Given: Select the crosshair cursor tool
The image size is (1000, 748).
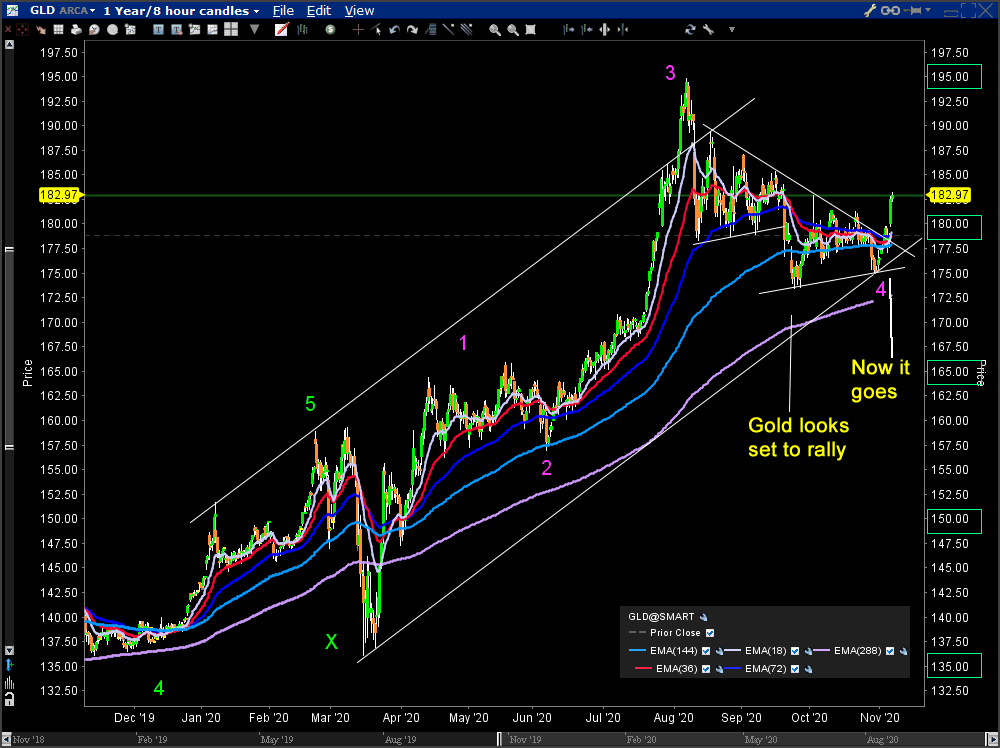Looking at the screenshot, I should click(x=359, y=30).
